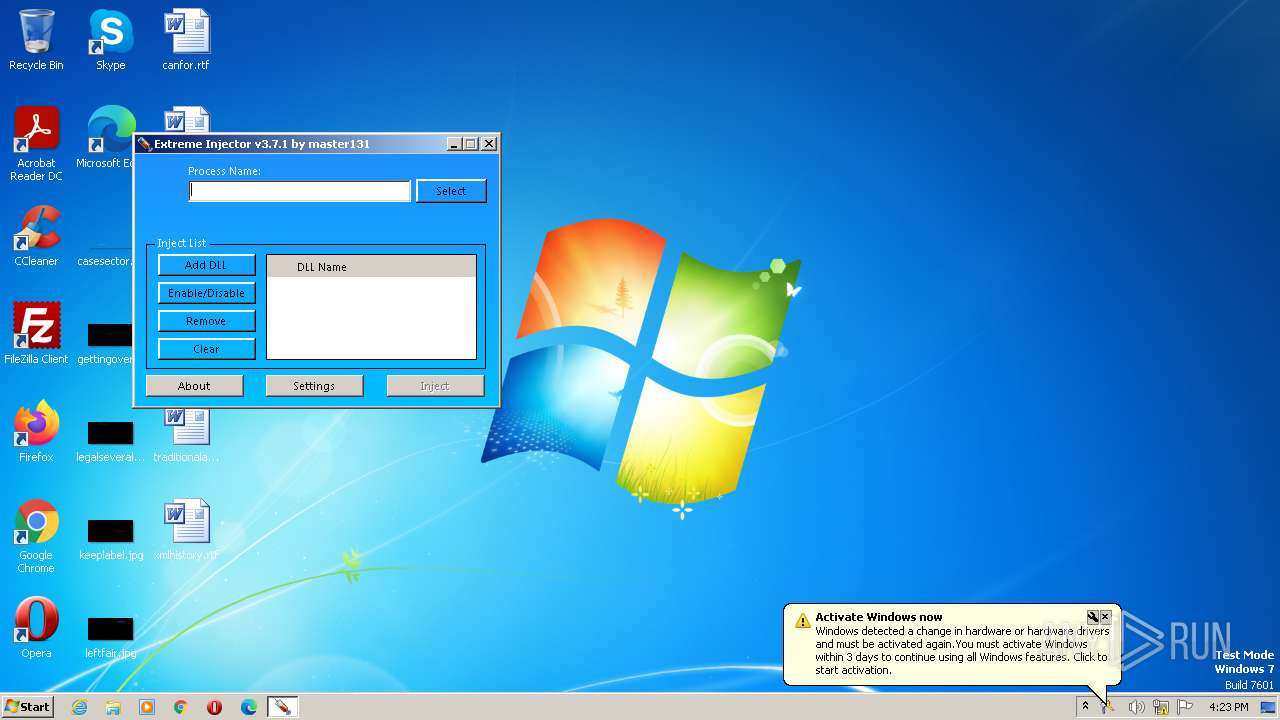
Task: Open Extreme Injector Settings
Action: click(314, 386)
